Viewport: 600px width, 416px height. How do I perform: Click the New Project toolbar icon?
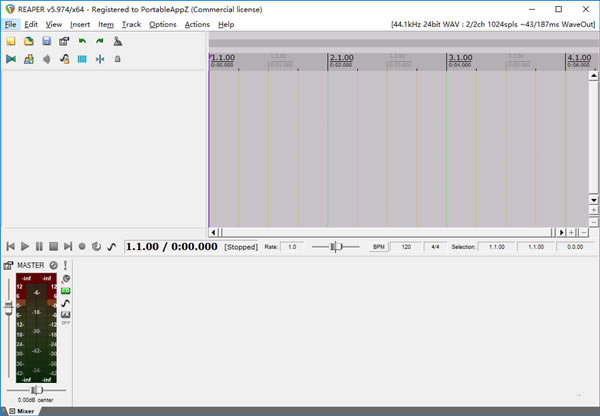11,41
